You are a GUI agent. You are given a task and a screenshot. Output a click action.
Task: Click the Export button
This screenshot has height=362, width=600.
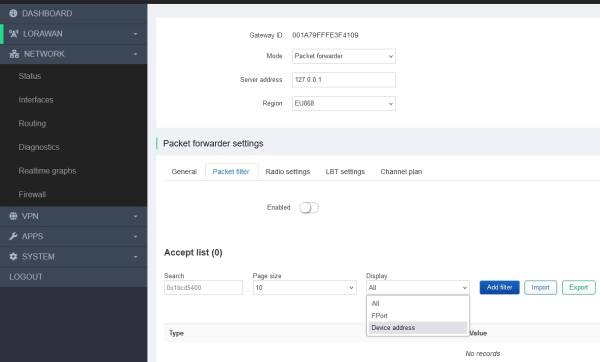(579, 287)
